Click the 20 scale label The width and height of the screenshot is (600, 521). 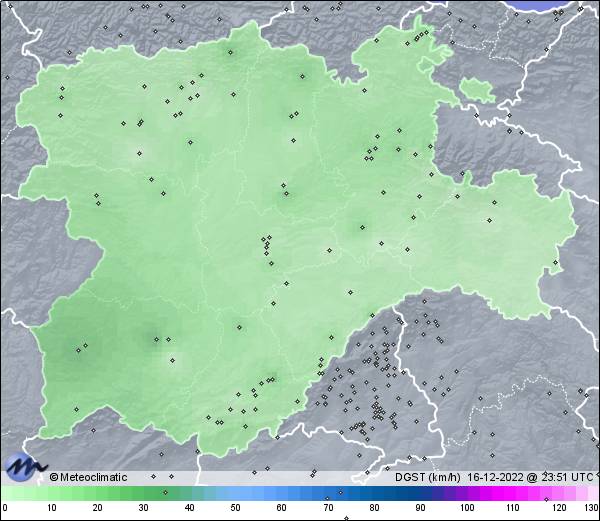tap(98, 508)
